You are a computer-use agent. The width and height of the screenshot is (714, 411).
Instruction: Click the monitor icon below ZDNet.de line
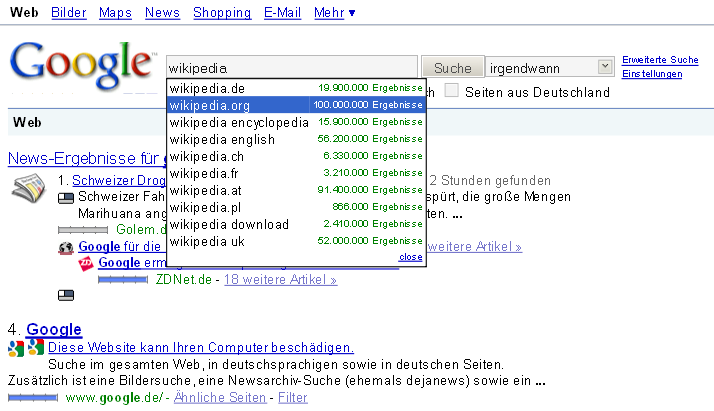[x=66, y=295]
